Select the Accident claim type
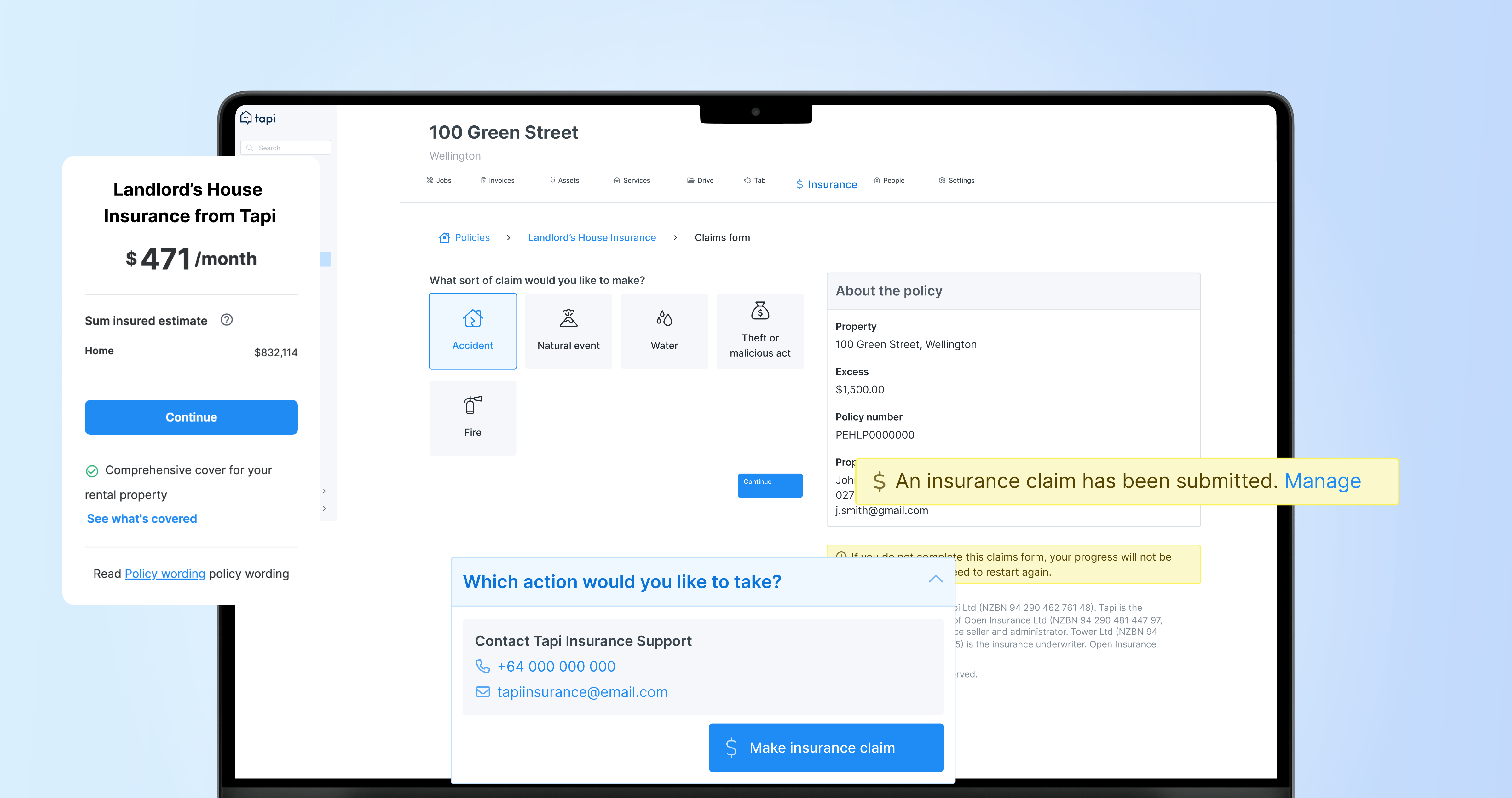Viewport: 1512px width, 798px height. pos(472,331)
